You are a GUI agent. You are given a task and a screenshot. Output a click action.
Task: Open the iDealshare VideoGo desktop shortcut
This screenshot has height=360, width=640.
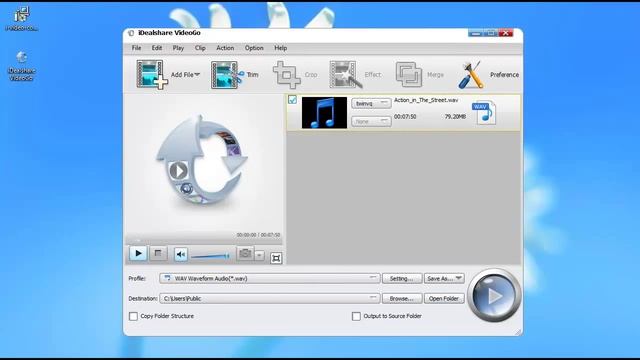(21, 66)
